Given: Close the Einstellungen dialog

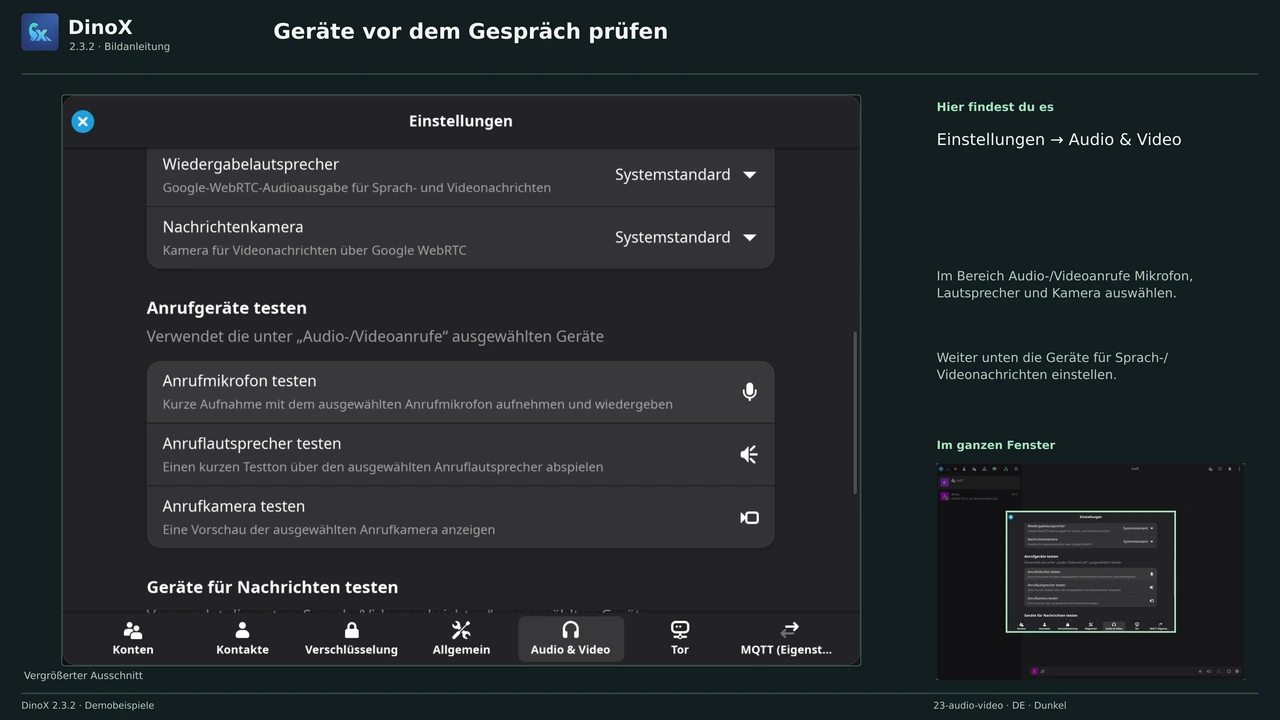Looking at the screenshot, I should pyautogui.click(x=83, y=122).
